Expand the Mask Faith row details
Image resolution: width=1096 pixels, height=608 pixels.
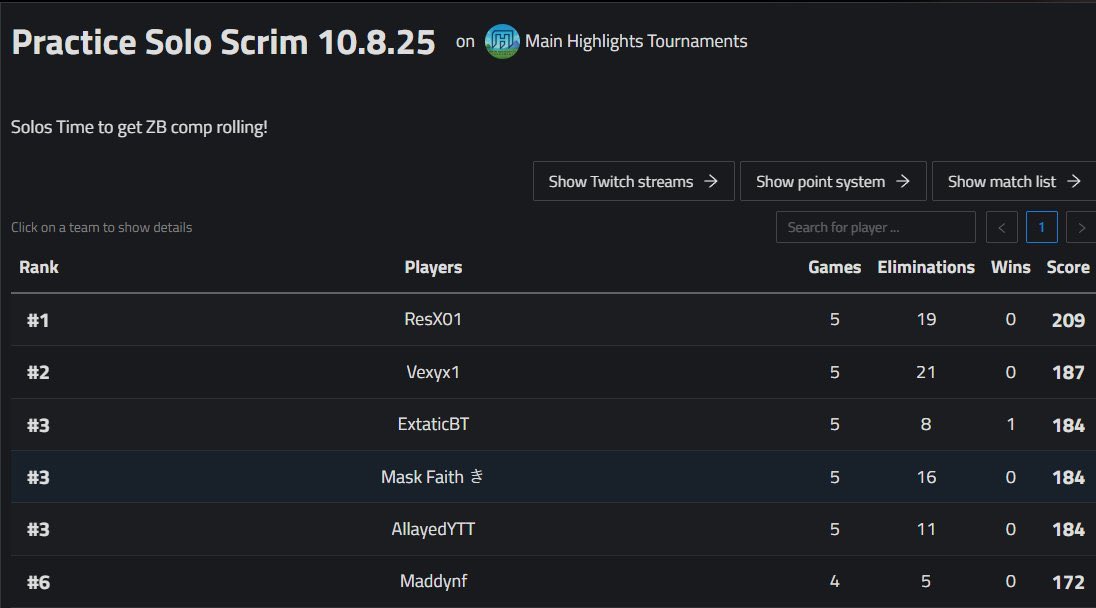tap(433, 476)
